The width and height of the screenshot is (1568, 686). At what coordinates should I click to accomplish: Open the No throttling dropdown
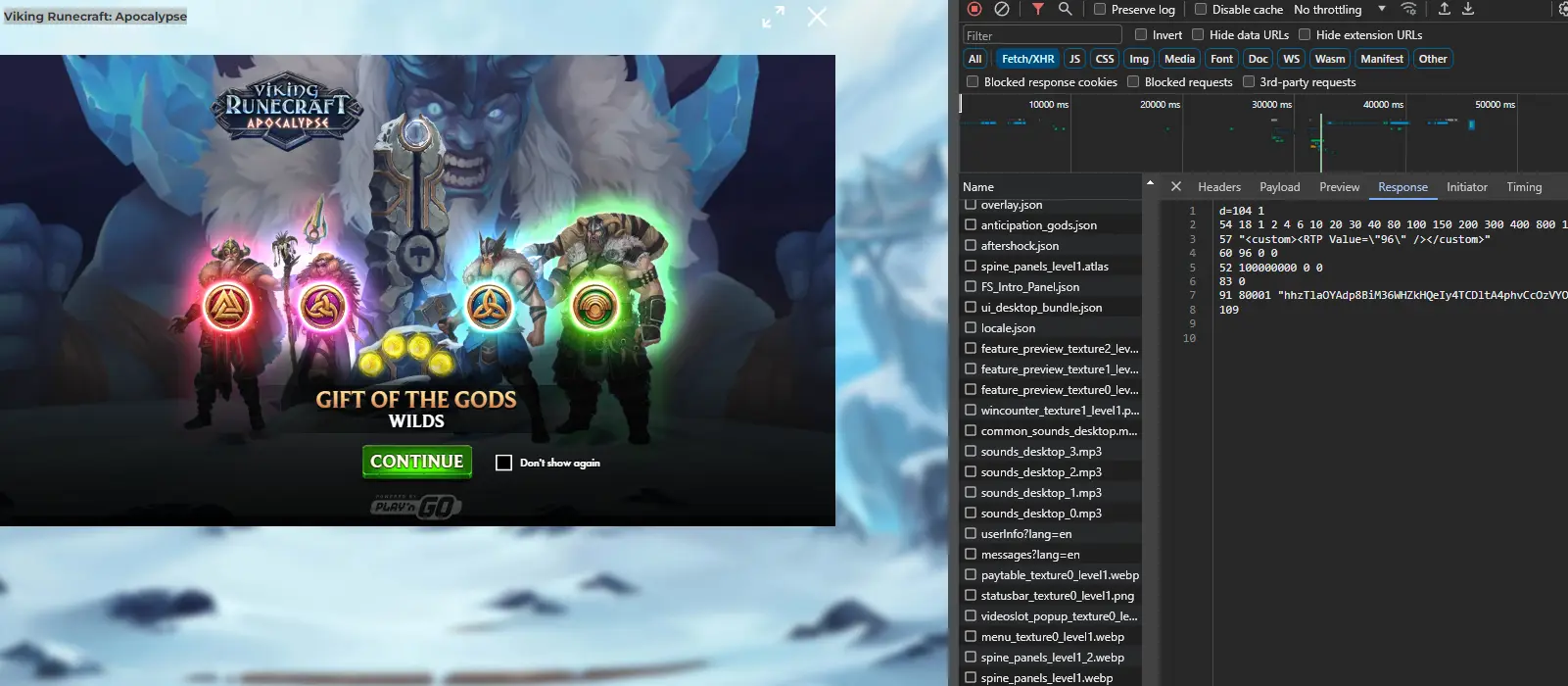1339,9
